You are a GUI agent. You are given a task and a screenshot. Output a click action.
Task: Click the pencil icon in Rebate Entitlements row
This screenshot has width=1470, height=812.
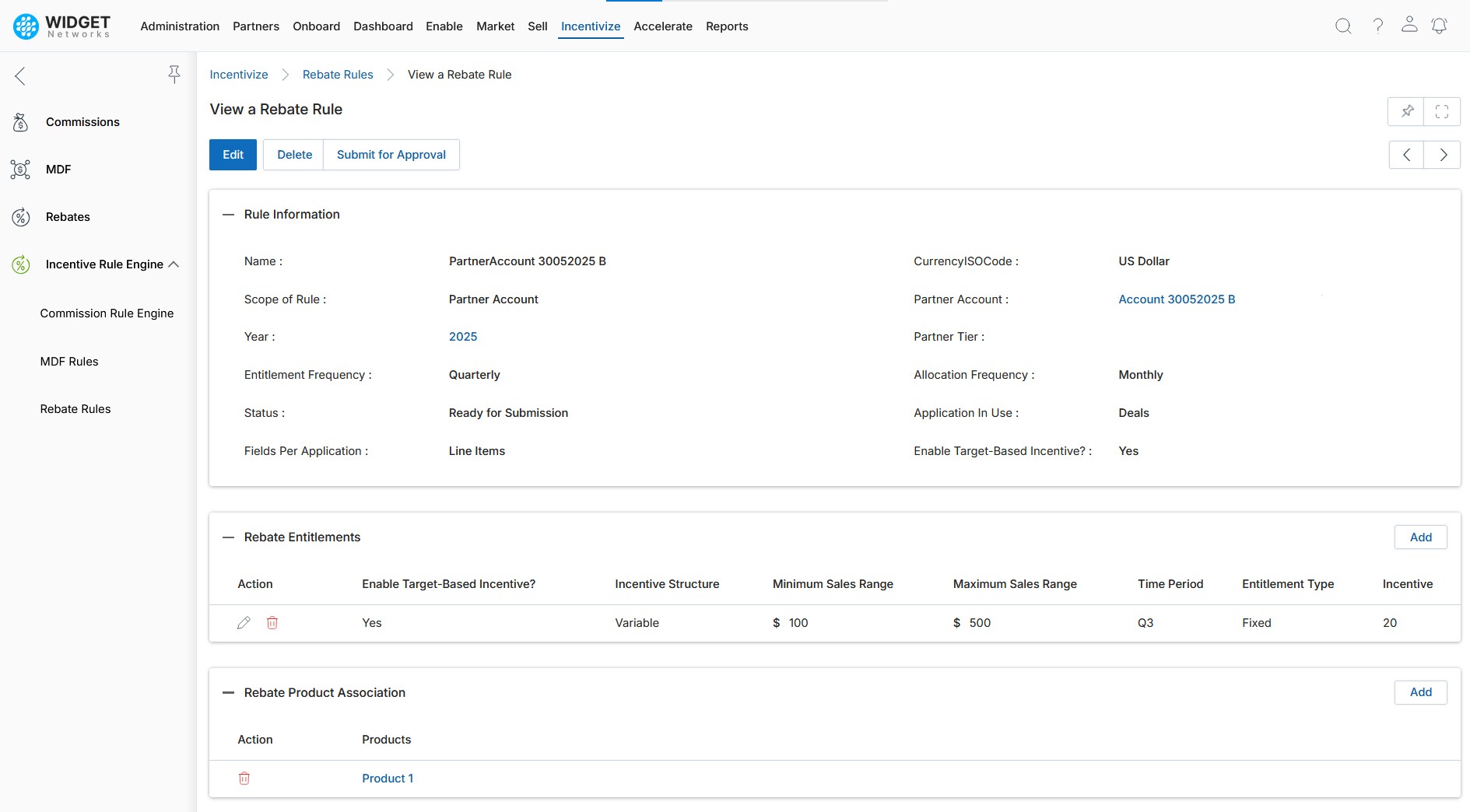[x=244, y=623]
